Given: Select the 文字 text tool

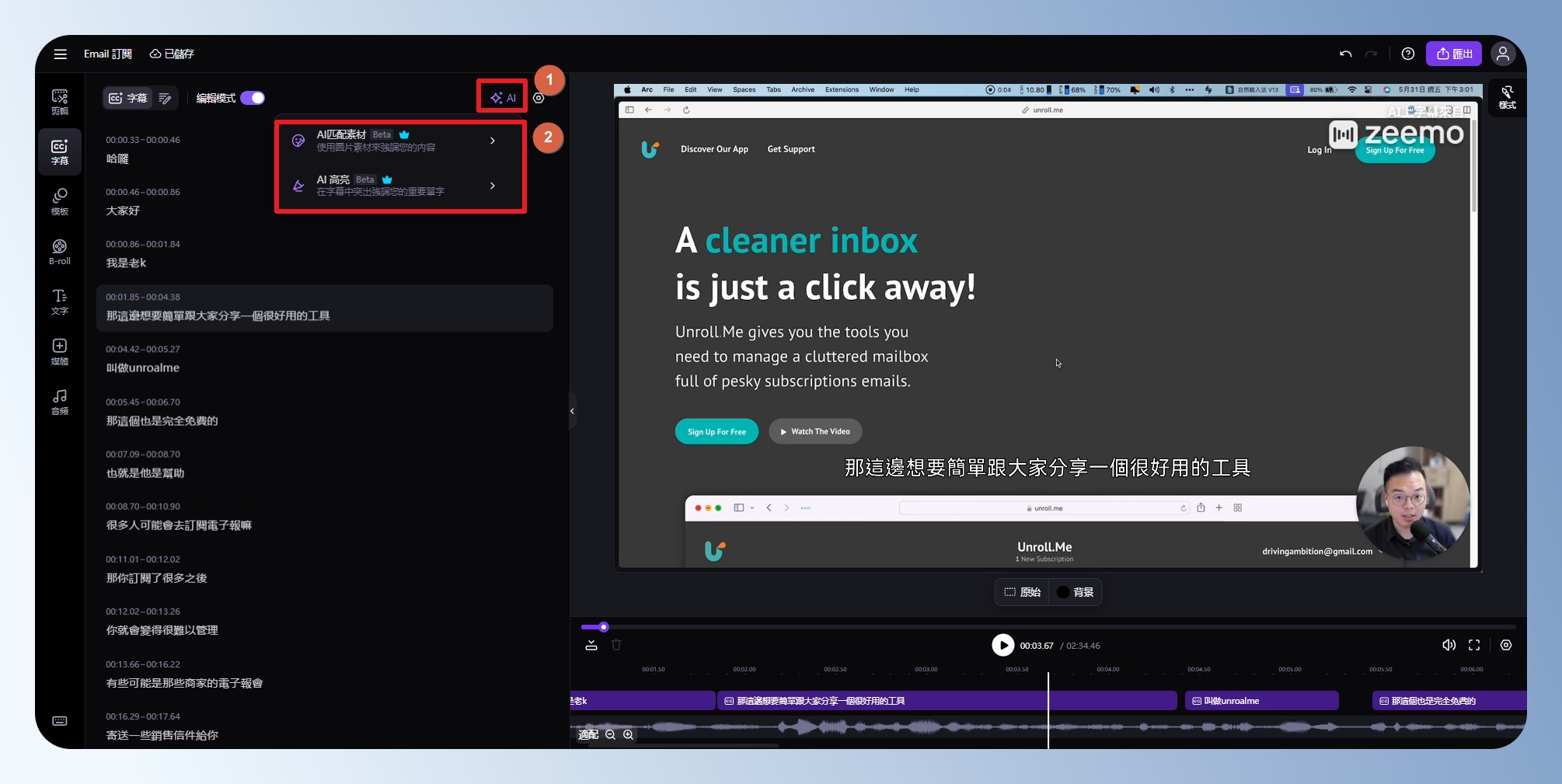Looking at the screenshot, I should click(x=60, y=301).
